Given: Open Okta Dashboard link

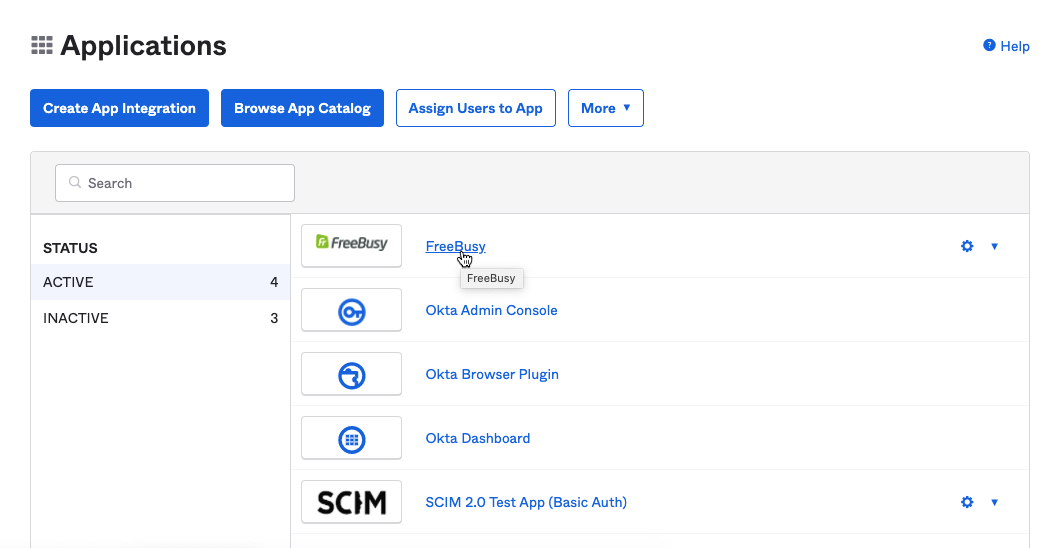Looking at the screenshot, I should 477,438.
